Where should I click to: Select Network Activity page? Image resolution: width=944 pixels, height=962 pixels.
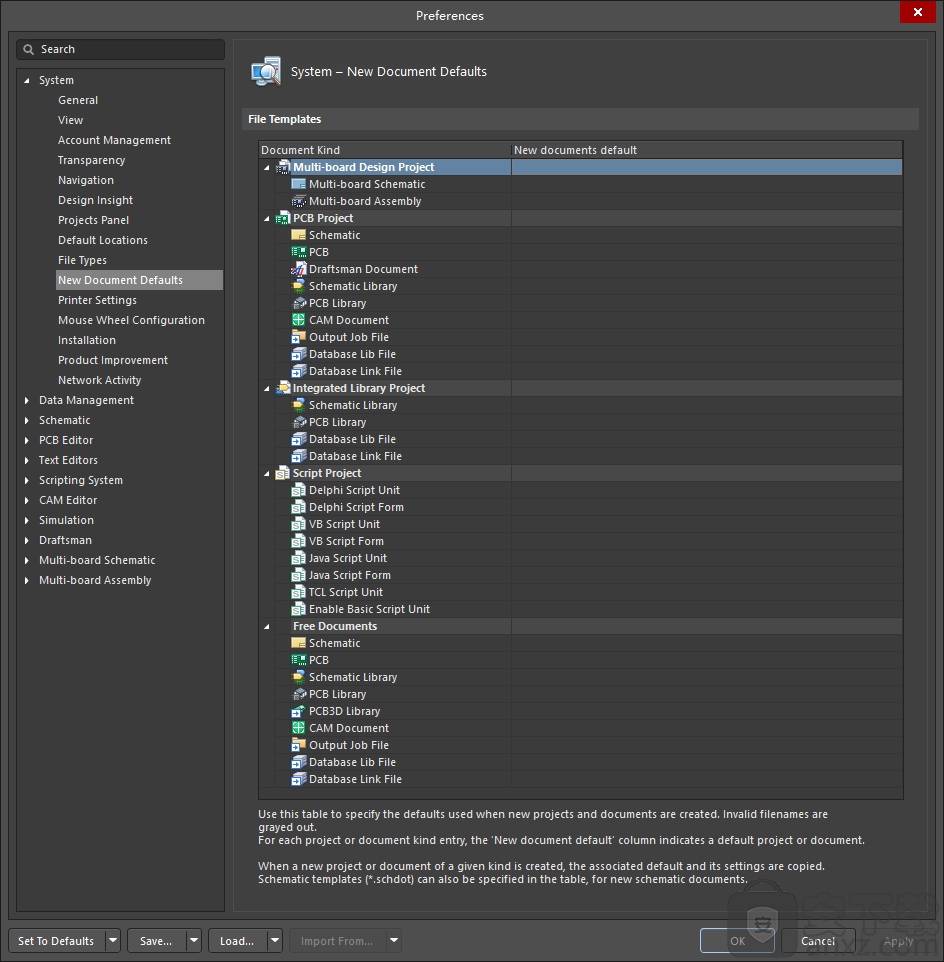click(99, 380)
